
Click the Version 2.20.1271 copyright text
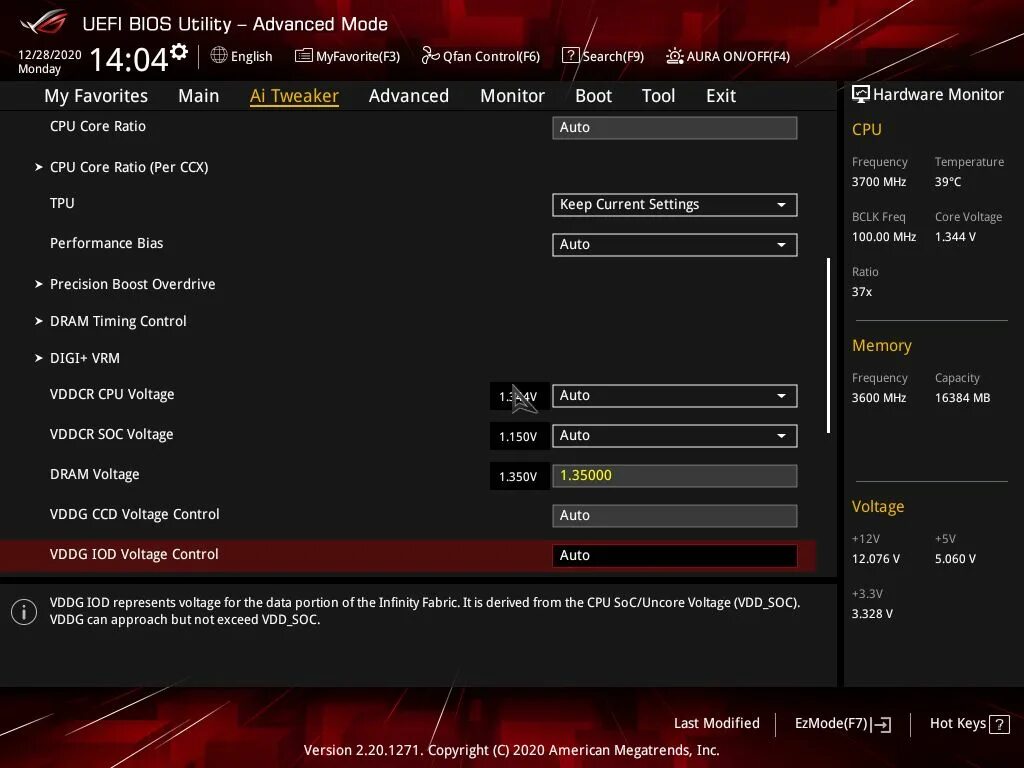pos(511,750)
